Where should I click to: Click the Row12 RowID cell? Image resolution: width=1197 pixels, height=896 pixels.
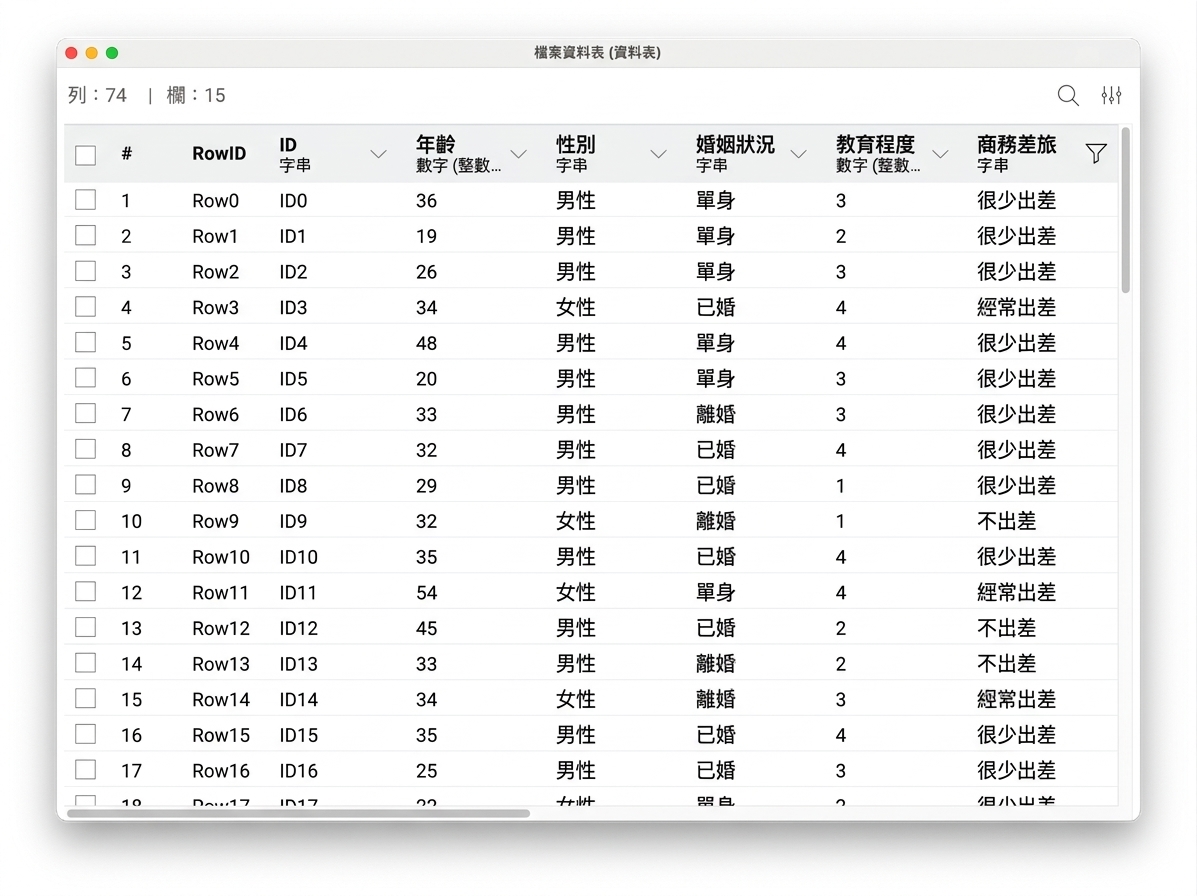pos(221,628)
